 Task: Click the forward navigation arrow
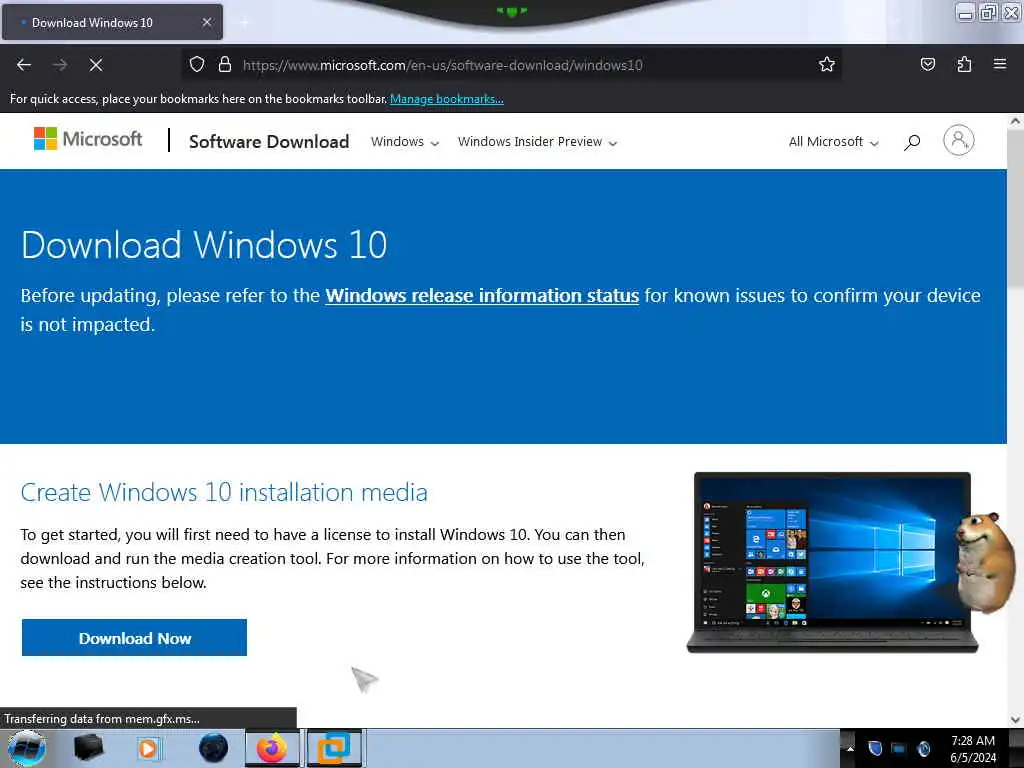(60, 65)
